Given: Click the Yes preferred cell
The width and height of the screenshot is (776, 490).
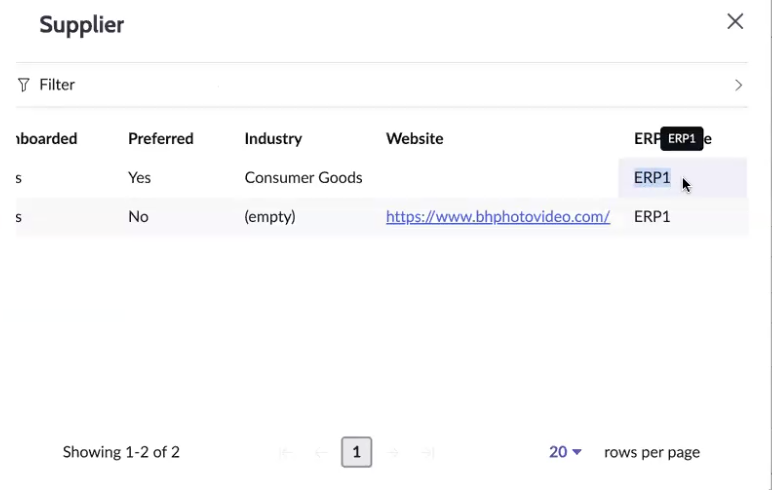Looking at the screenshot, I should click(x=140, y=178).
